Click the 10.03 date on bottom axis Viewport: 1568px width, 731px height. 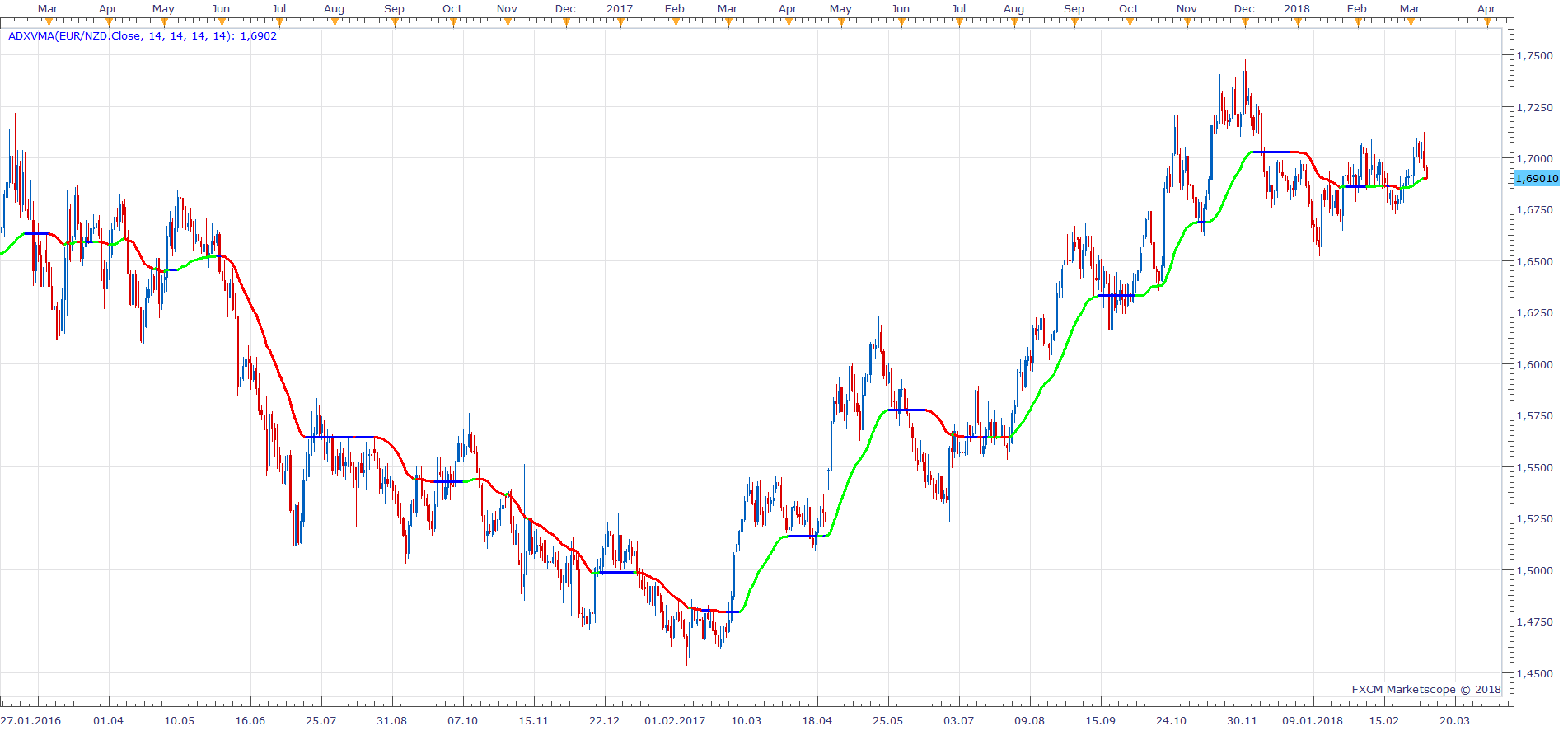(746, 720)
